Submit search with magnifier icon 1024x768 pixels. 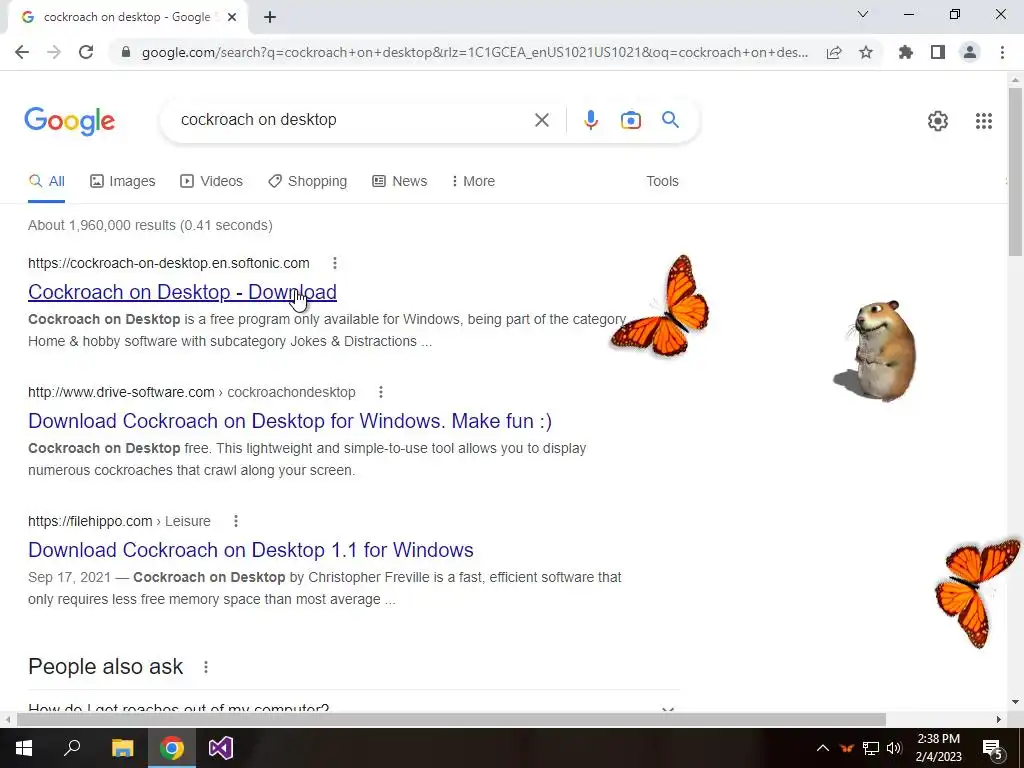[x=671, y=120]
